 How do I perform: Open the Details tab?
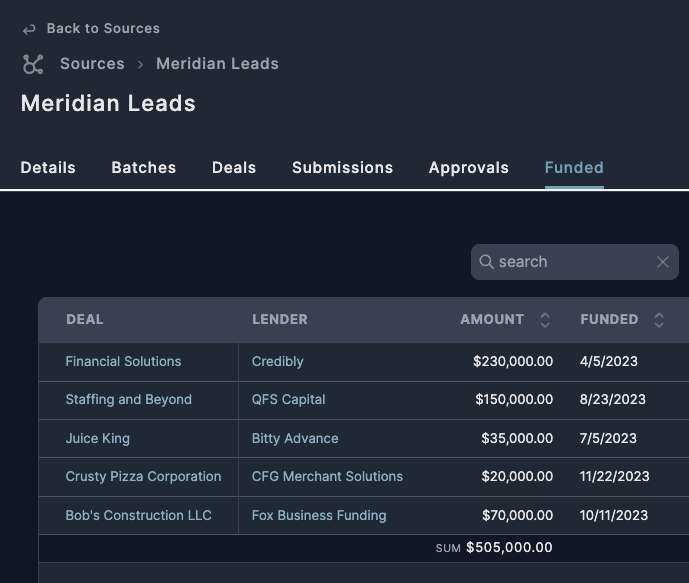coord(48,168)
